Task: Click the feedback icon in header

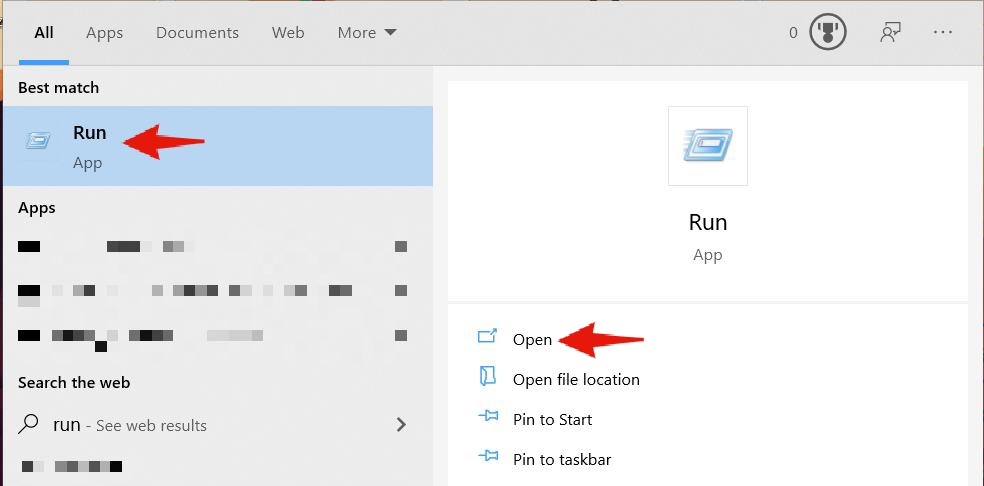Action: click(890, 32)
